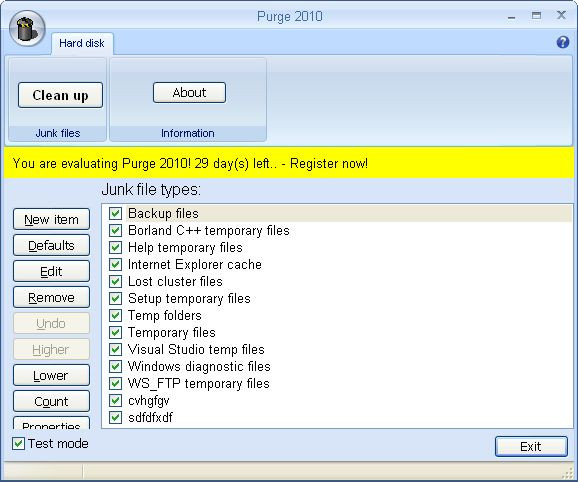578x482 pixels.
Task: Switch to the Hard disk tab
Action: pos(82,43)
